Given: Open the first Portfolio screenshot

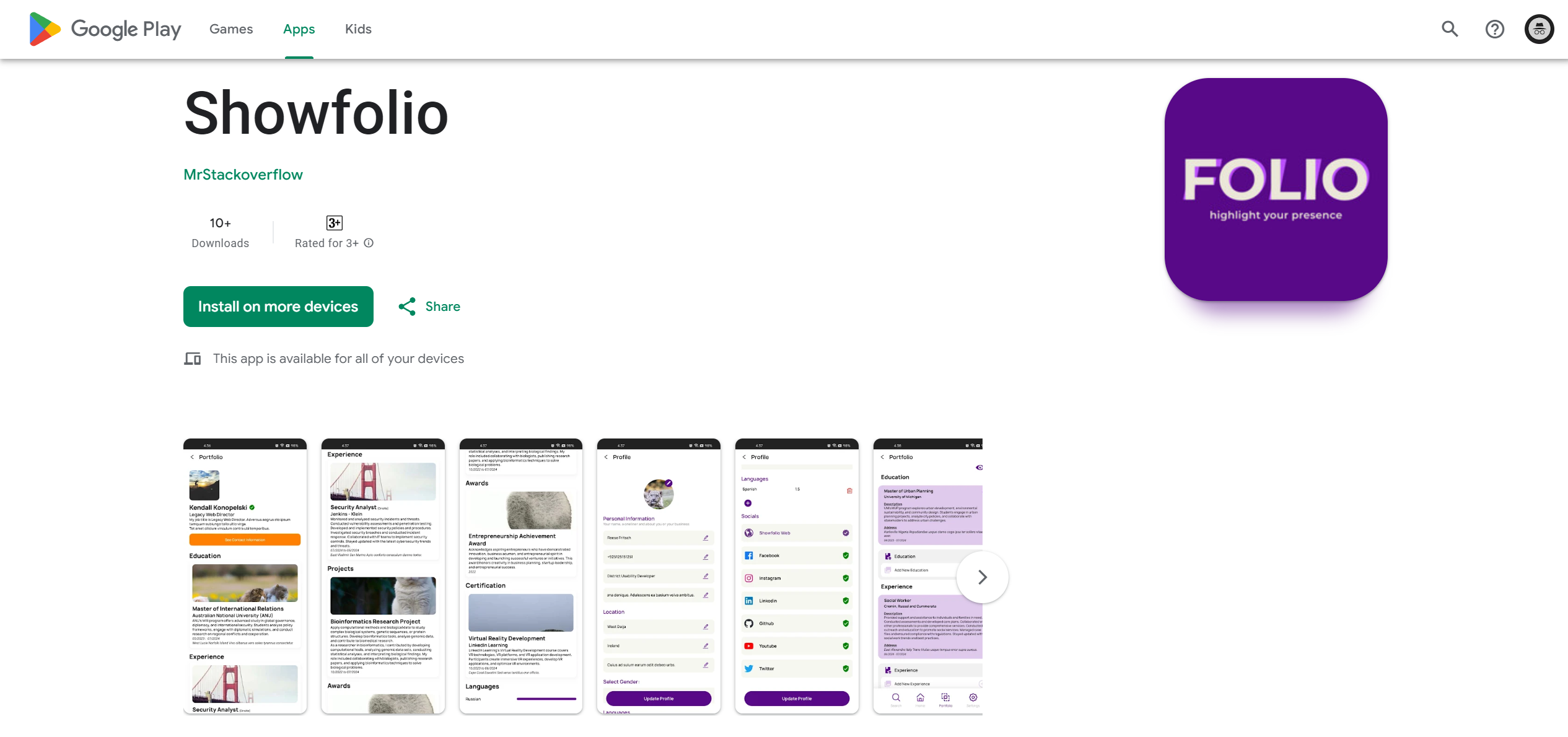Looking at the screenshot, I should click(x=245, y=576).
